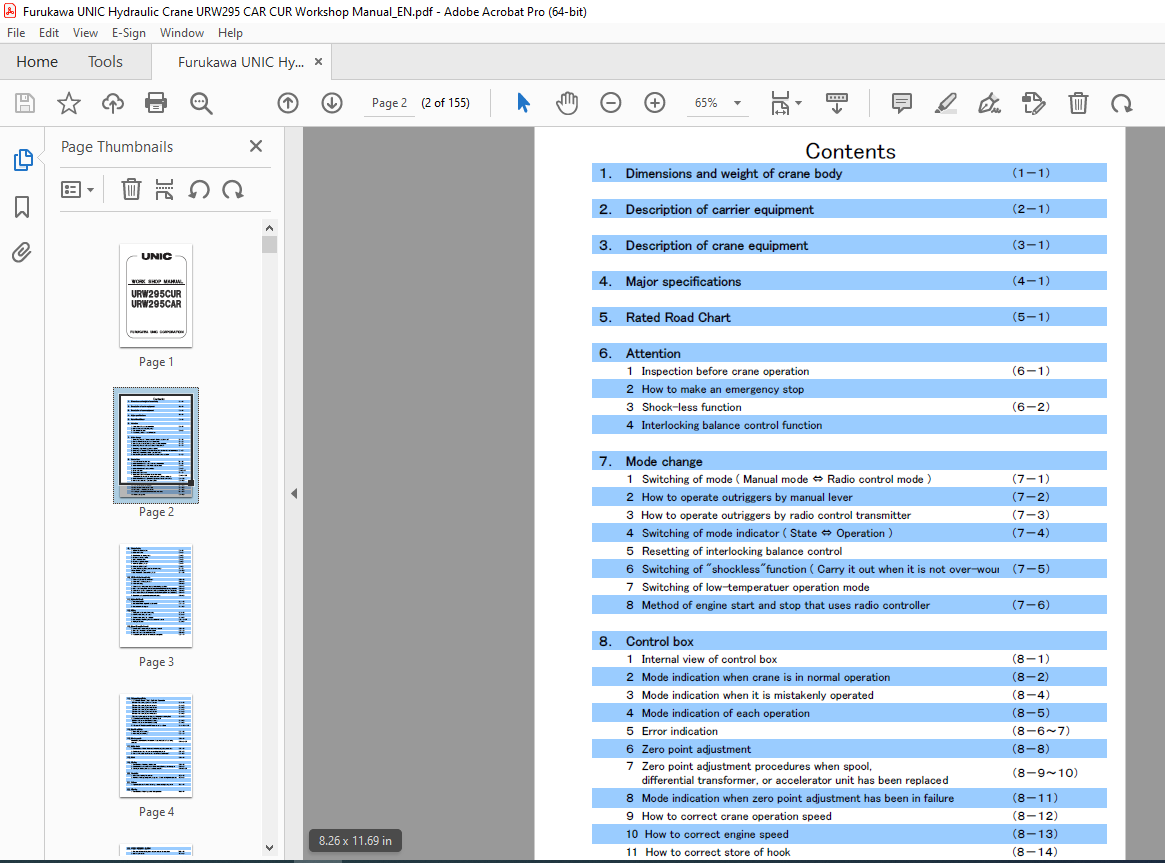Click the '8.26 x 11.69 in' page size label
Image resolution: width=1165 pixels, height=863 pixels.
355,841
